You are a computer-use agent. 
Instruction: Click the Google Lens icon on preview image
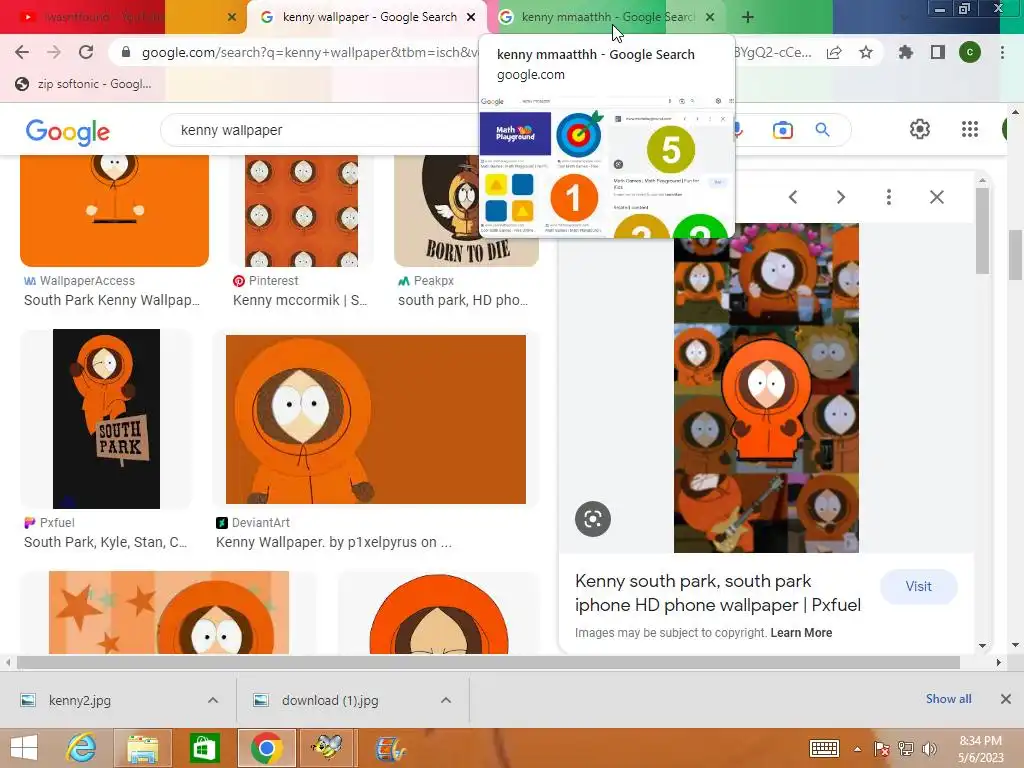[x=593, y=519]
